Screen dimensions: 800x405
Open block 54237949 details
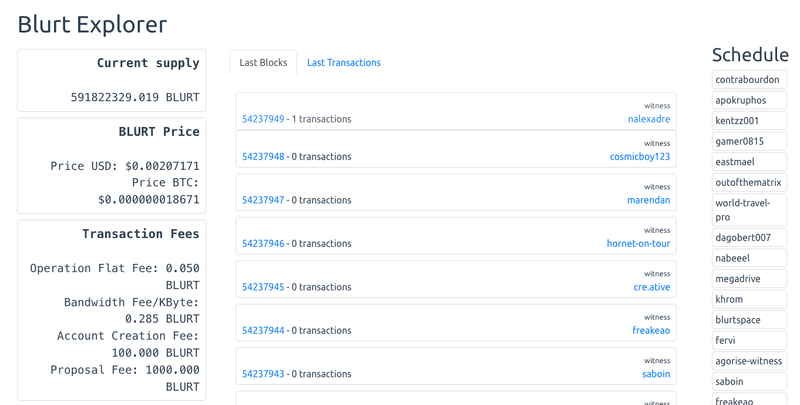point(263,119)
